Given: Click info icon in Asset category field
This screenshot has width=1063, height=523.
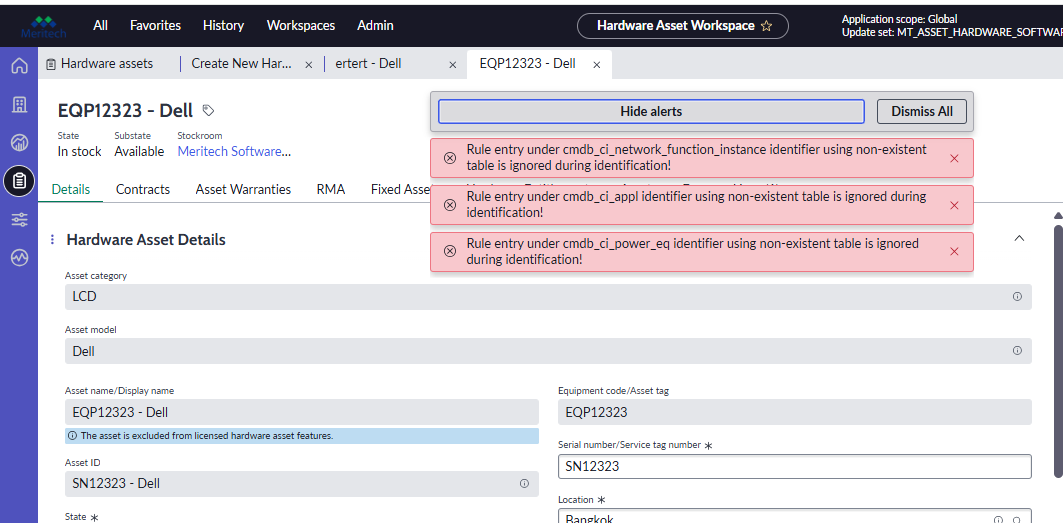Looking at the screenshot, I should point(1017,296).
